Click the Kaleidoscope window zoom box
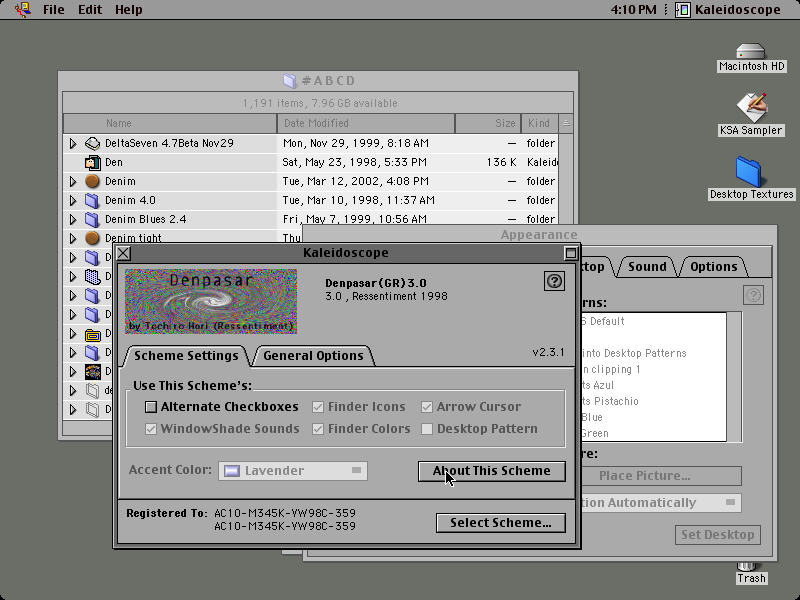This screenshot has width=800, height=600. click(571, 253)
